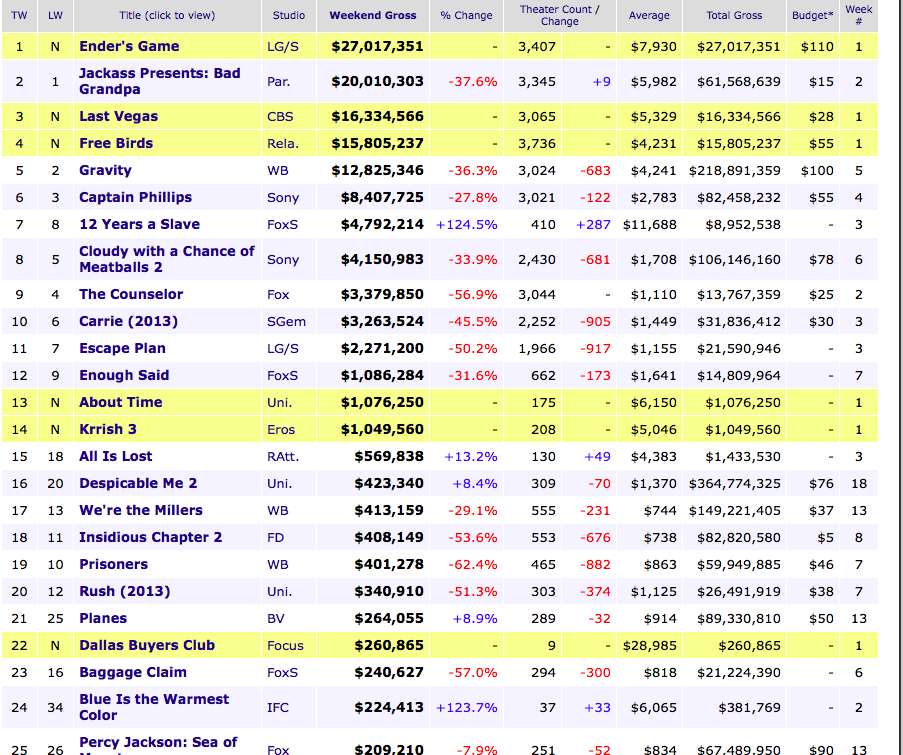Sort by Week # column header

[859, 16]
